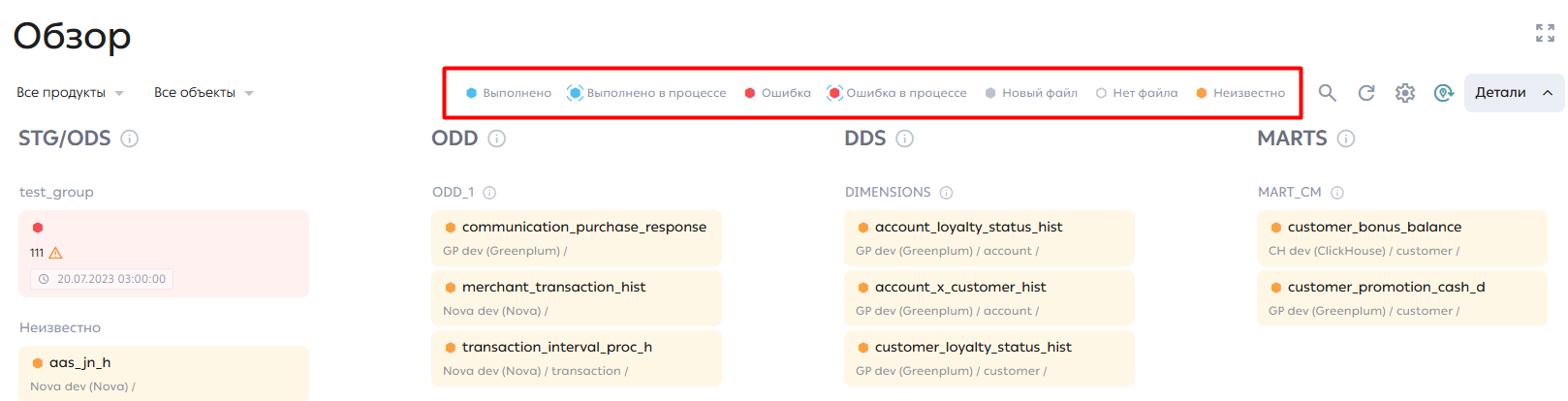This screenshot has height=401, width=1568.
Task: Click info icon next to STG/ODS
Action: pos(129,139)
